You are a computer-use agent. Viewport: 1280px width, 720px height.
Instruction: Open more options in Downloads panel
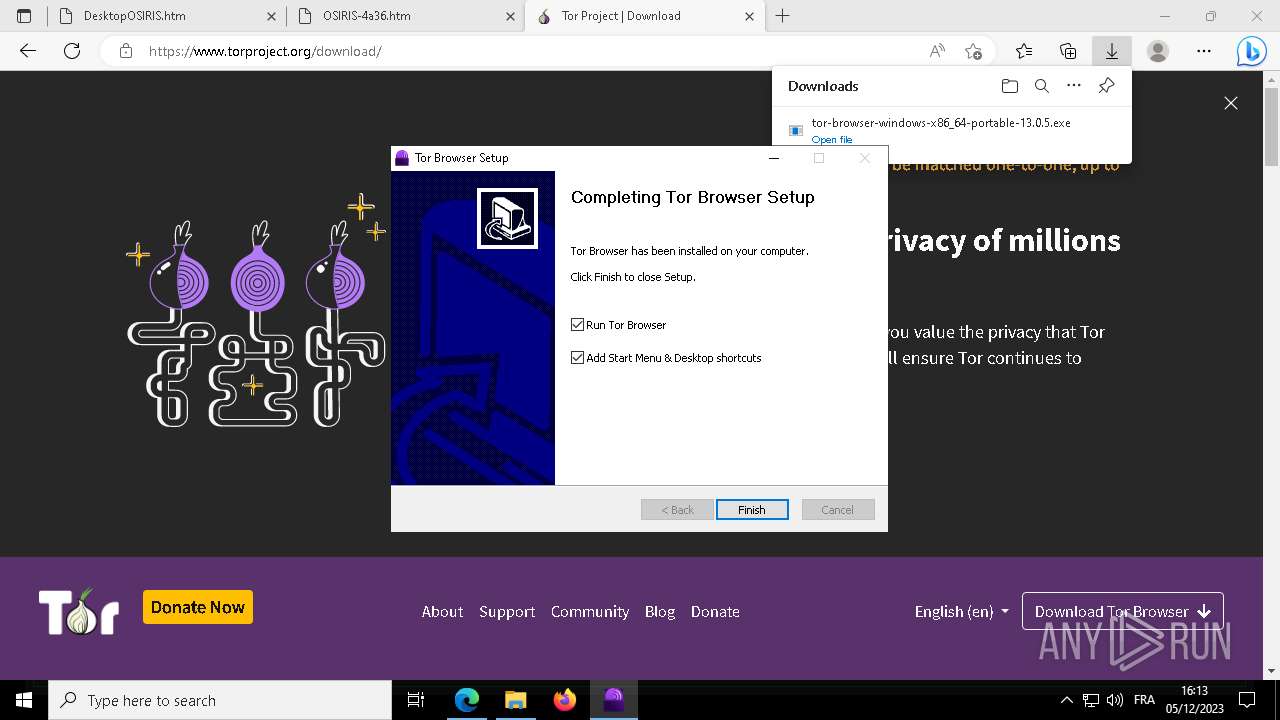(x=1074, y=86)
